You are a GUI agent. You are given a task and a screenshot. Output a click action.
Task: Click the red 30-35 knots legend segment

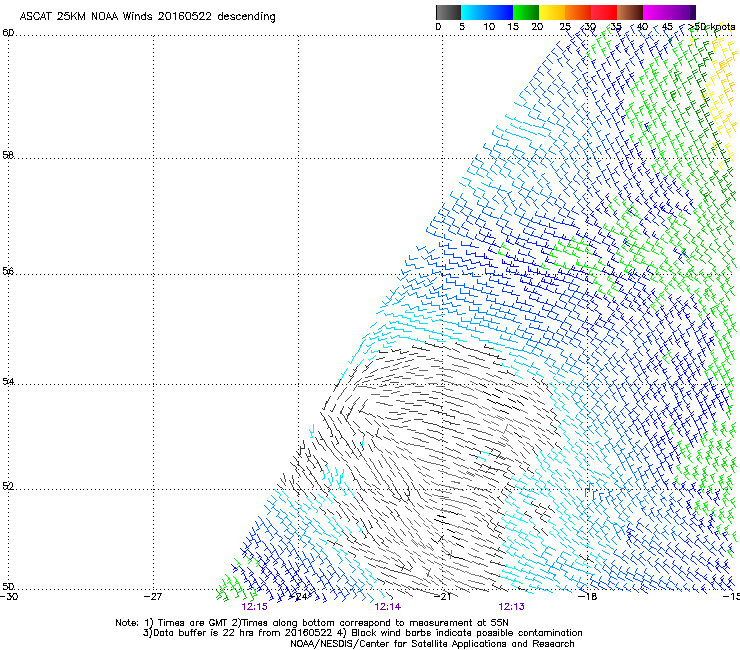click(x=604, y=12)
